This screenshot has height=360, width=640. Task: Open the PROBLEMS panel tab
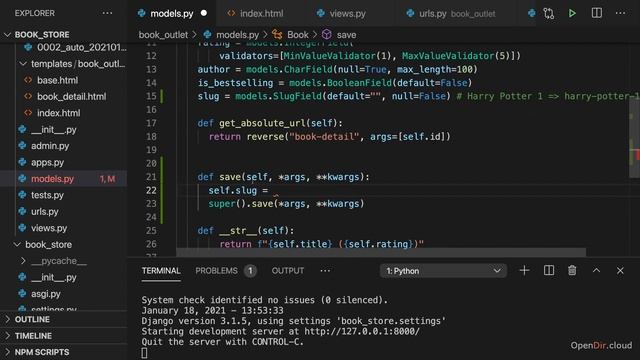coord(216,271)
